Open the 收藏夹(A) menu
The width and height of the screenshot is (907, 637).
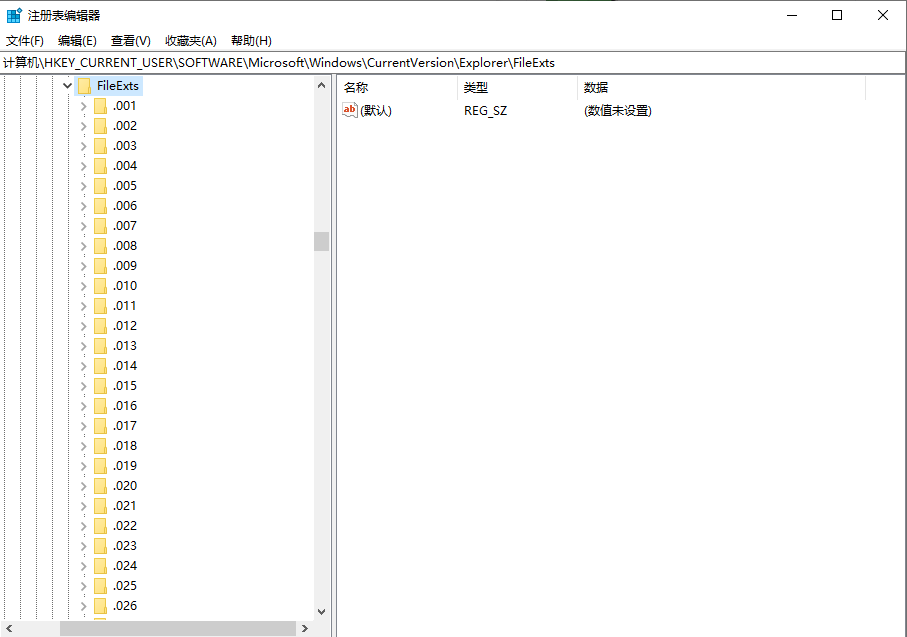pyautogui.click(x=190, y=40)
